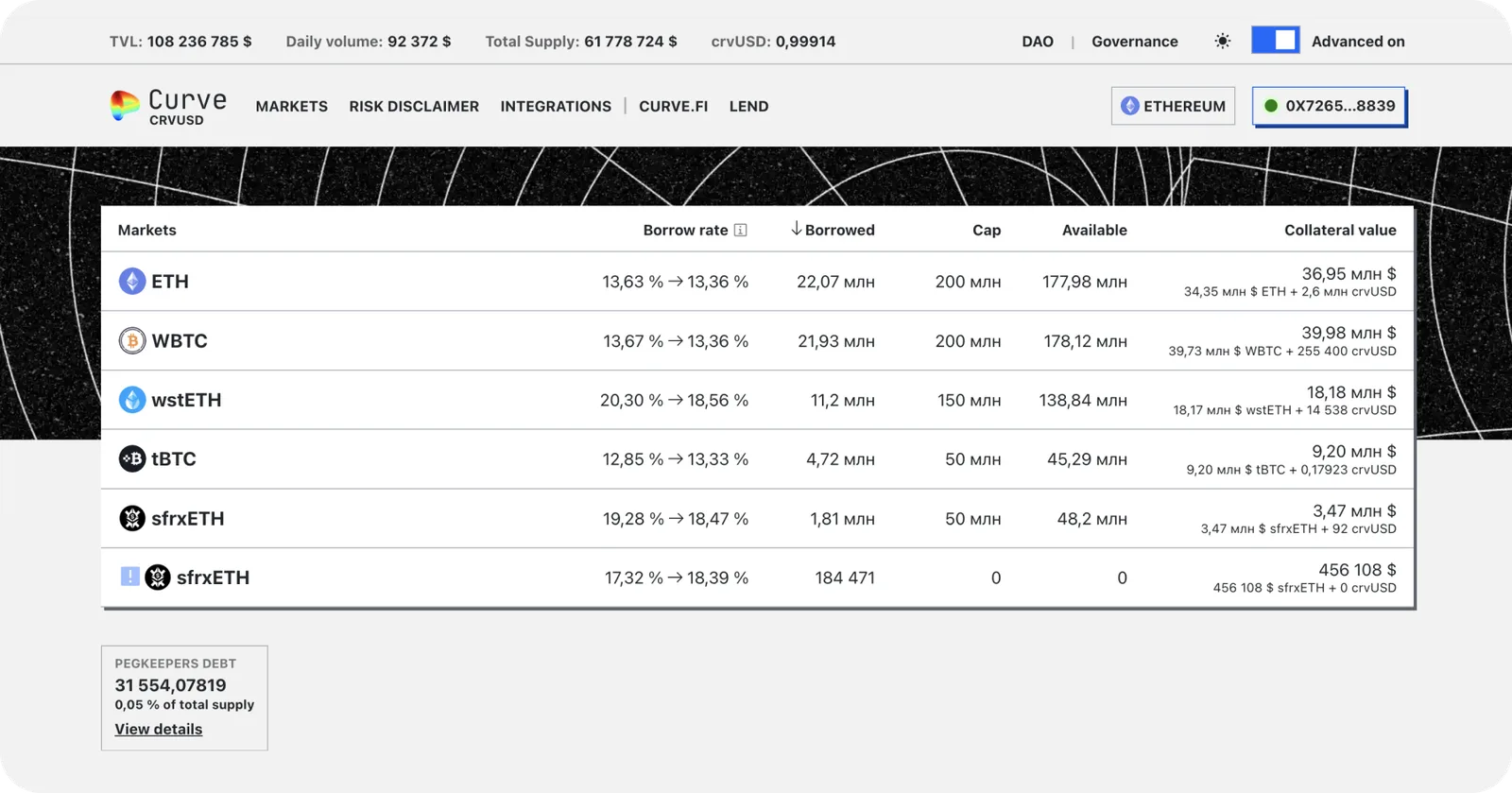The height and width of the screenshot is (793, 1512).
Task: Click the sort arrow next to Borrowed
Action: pyautogui.click(x=797, y=229)
